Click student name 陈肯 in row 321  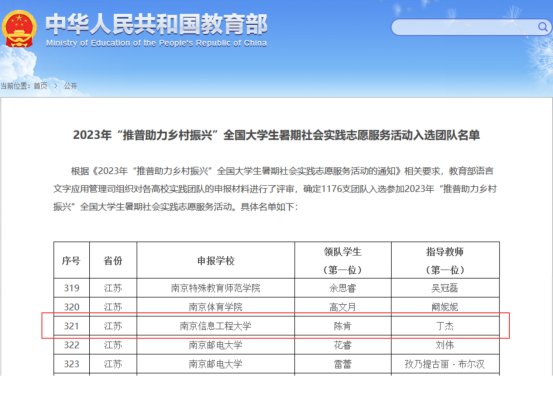tap(342, 326)
